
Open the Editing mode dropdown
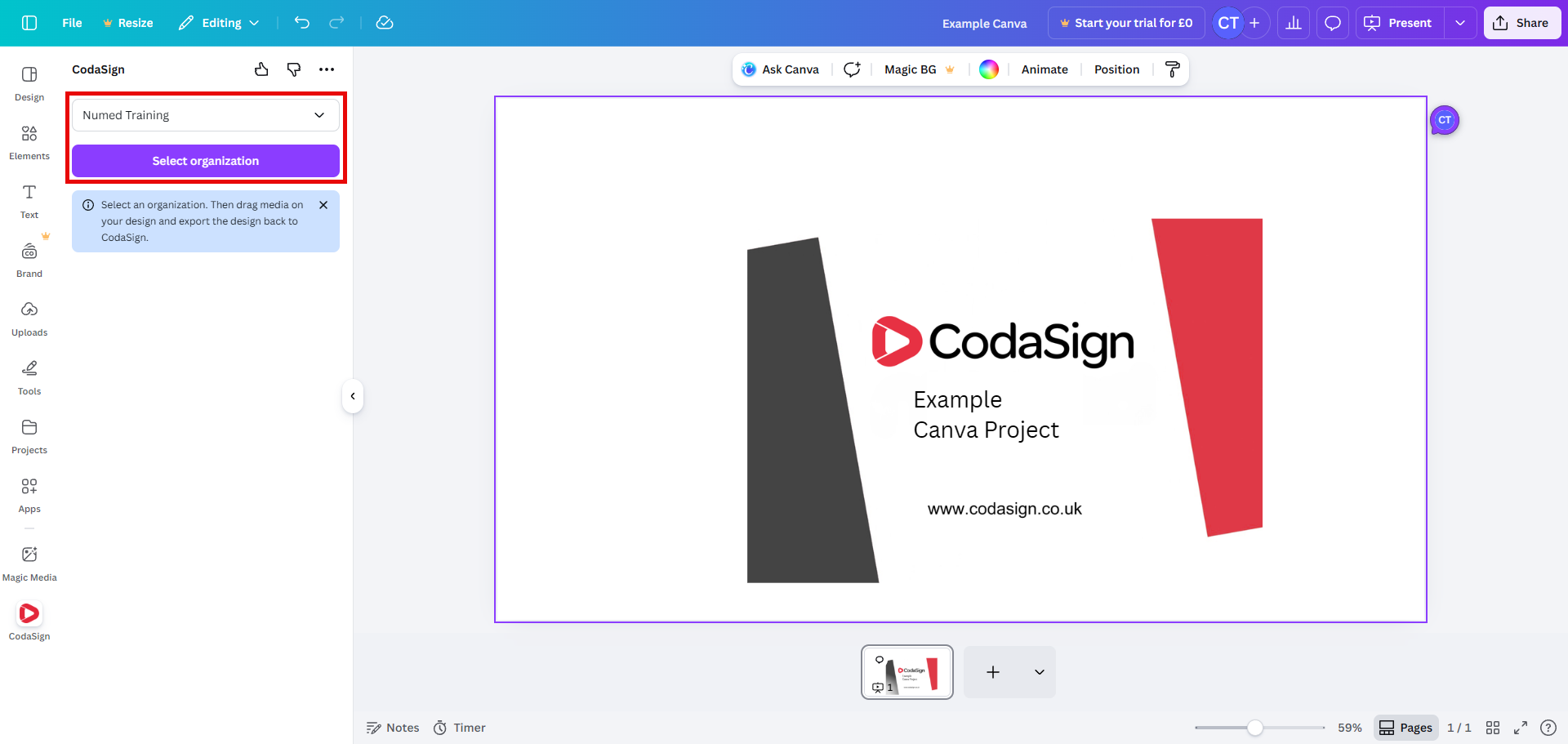pyautogui.click(x=219, y=23)
